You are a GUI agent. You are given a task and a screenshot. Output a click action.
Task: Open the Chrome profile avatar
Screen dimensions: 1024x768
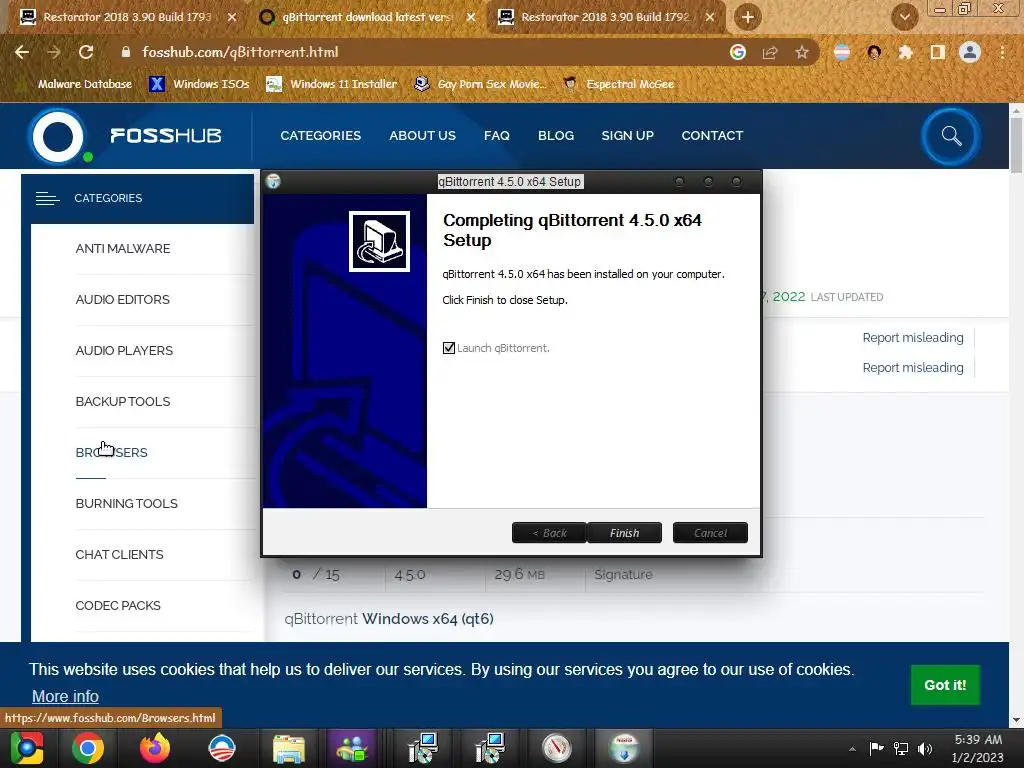click(x=970, y=52)
